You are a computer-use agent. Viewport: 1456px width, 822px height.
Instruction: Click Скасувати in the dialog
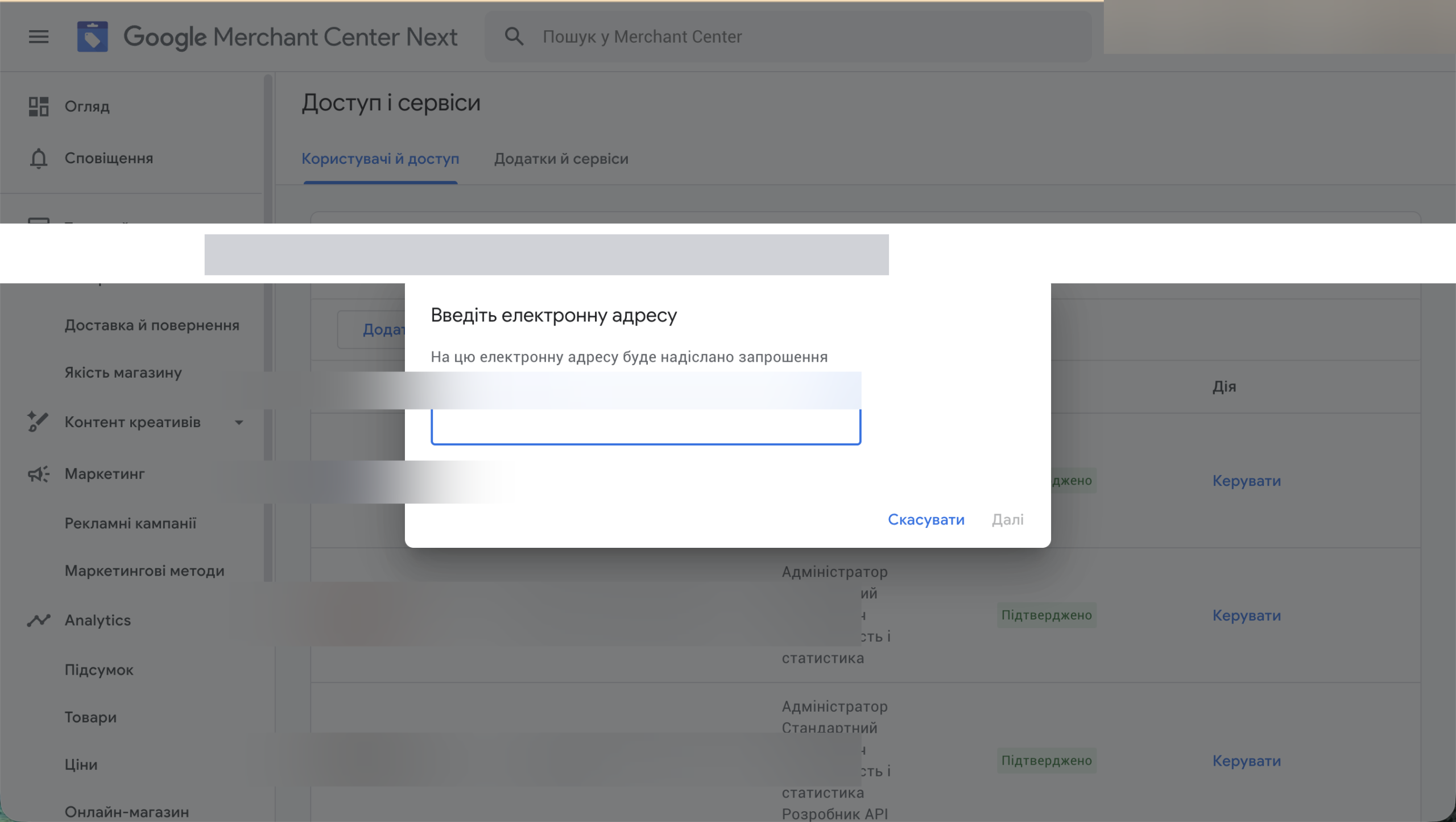point(926,519)
